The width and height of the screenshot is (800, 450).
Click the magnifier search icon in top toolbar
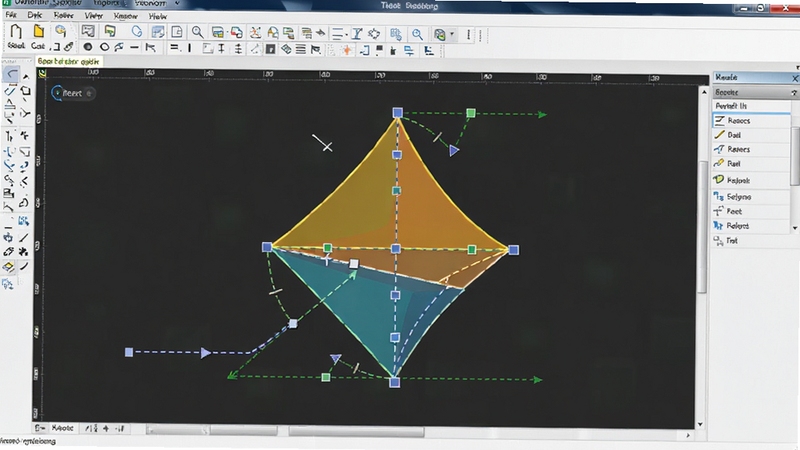pos(197,33)
